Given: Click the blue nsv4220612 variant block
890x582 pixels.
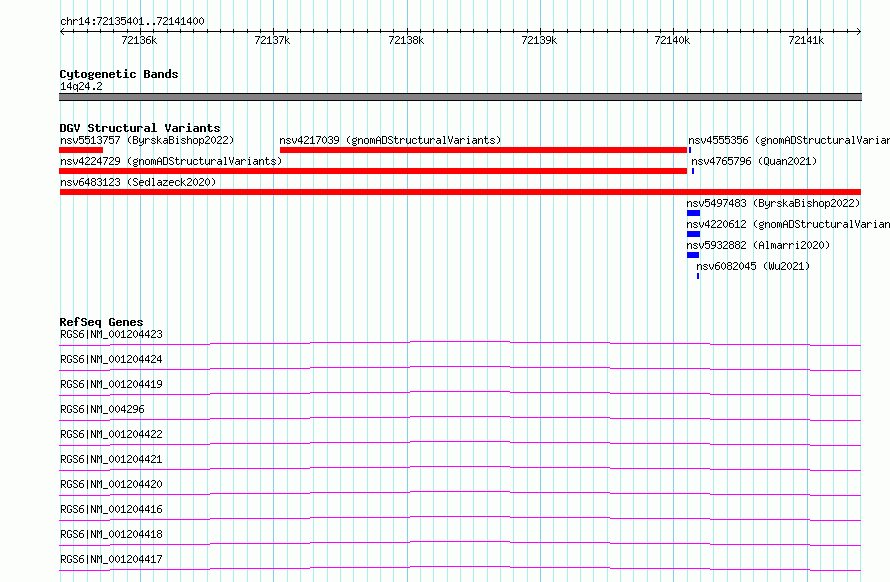Looking at the screenshot, I should (x=693, y=234).
